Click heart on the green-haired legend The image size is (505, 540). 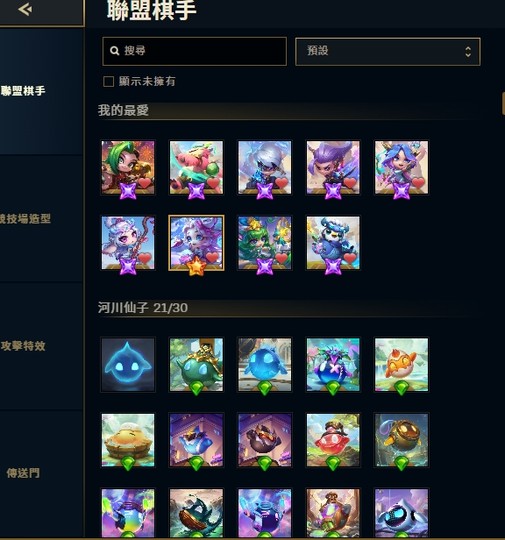coord(145,183)
